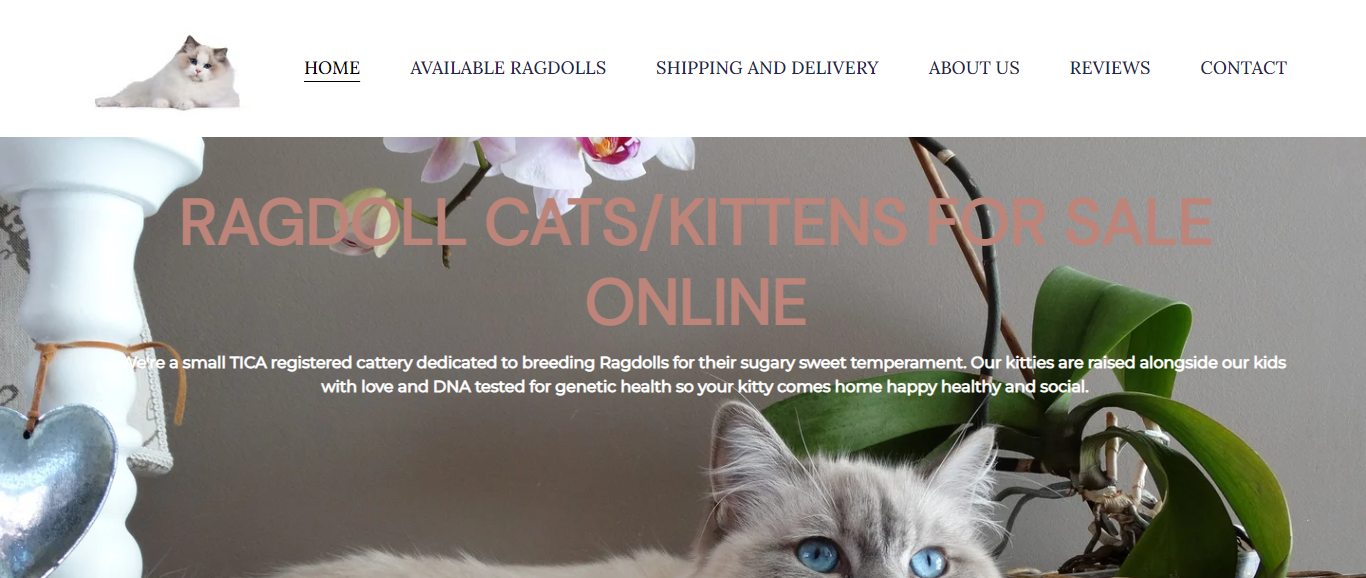
Task: Open the Reviews page
Action: [1110, 68]
